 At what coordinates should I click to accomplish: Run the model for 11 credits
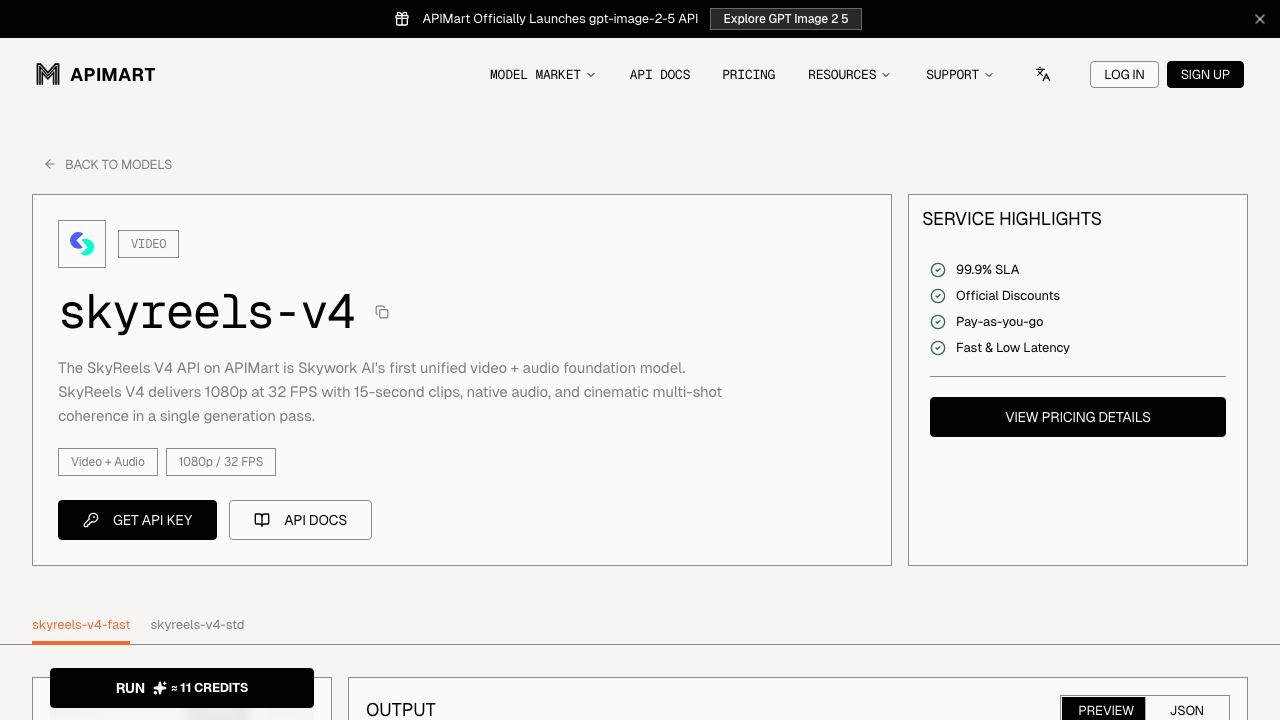(182, 688)
